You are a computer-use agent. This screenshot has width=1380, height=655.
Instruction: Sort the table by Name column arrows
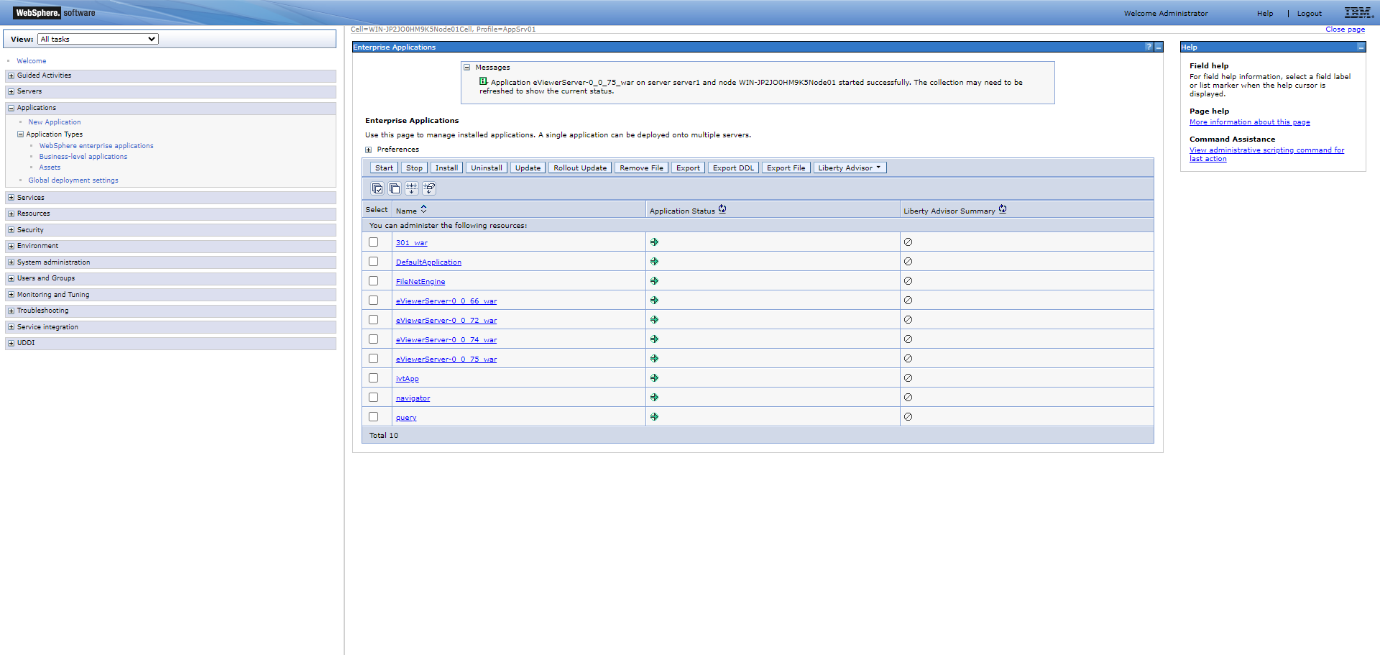(423, 210)
